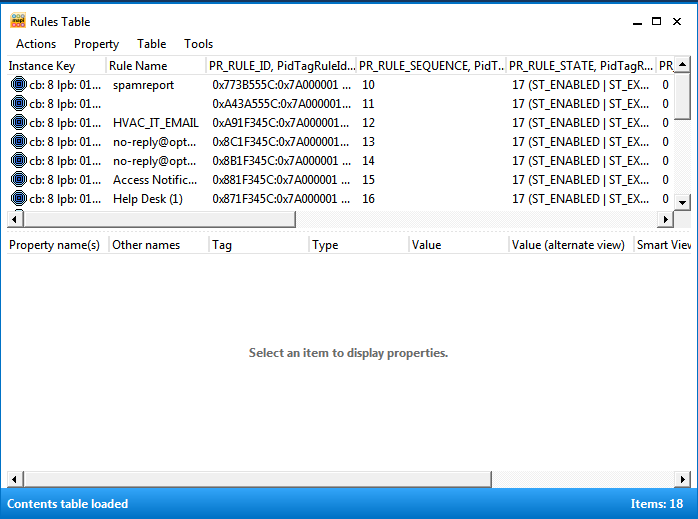Open the Property menu
Image resolution: width=698 pixels, height=519 pixels.
click(97, 44)
